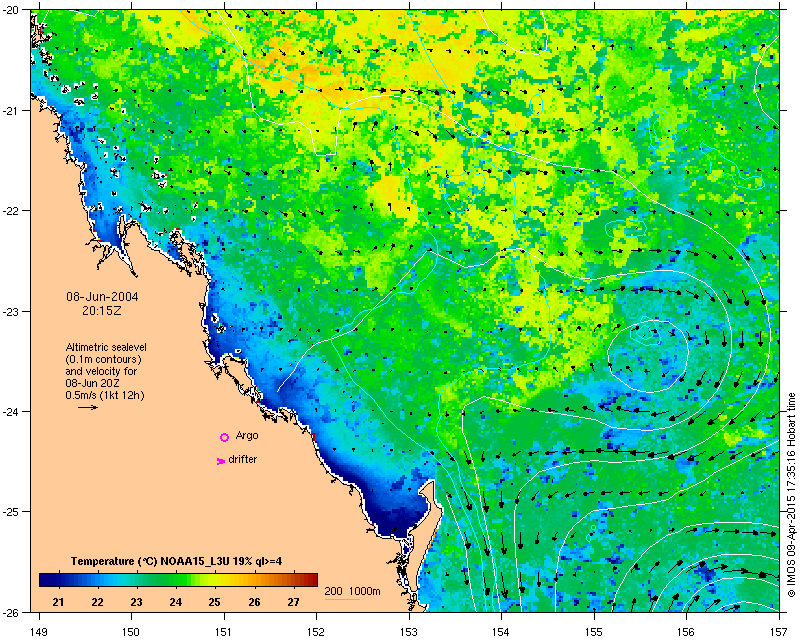
Task: Select the time text 20:15Z
Action: (102, 310)
